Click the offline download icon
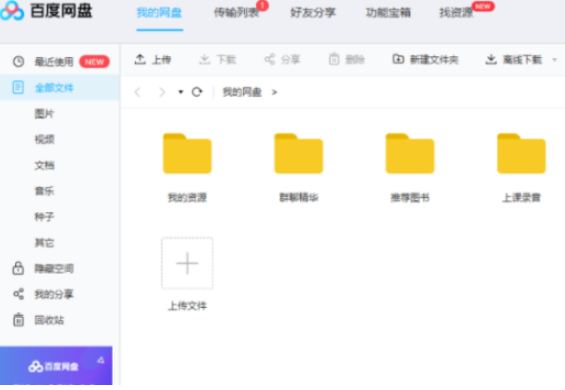Viewport: 565px width, 390px height. click(x=491, y=59)
